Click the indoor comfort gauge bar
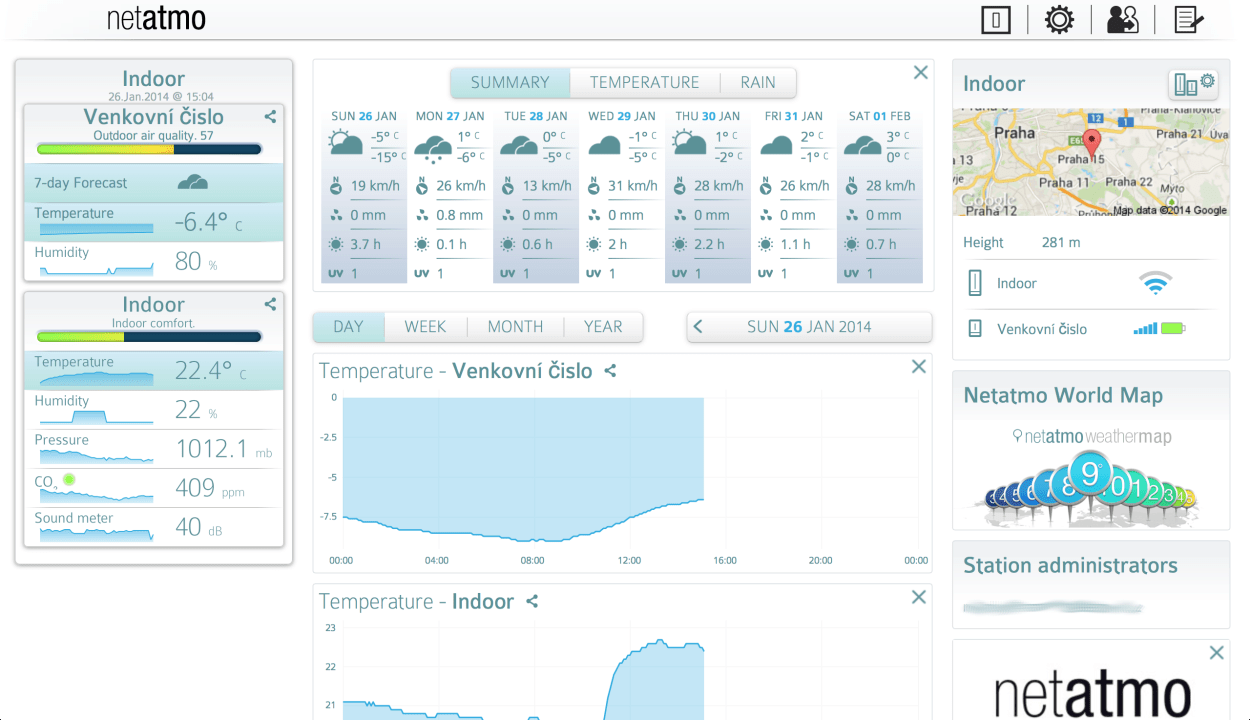The width and height of the screenshot is (1250, 720). (149, 337)
